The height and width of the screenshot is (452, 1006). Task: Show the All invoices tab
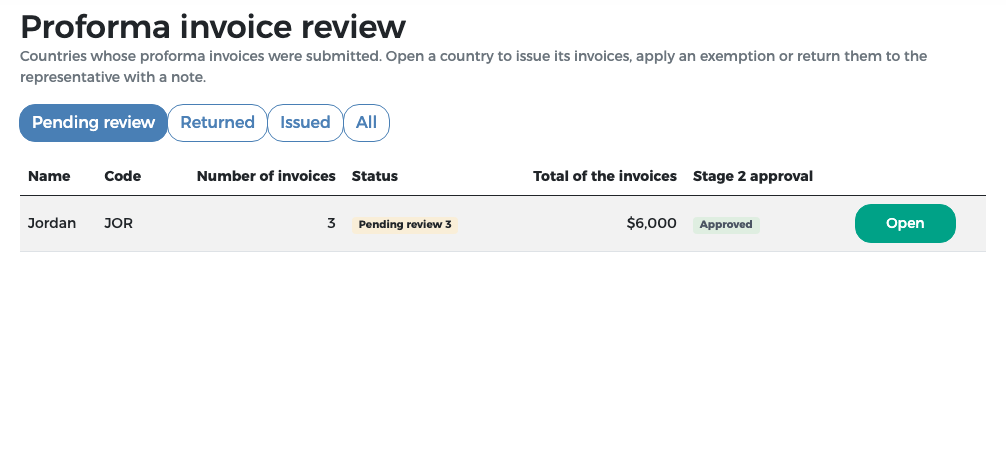pos(366,122)
